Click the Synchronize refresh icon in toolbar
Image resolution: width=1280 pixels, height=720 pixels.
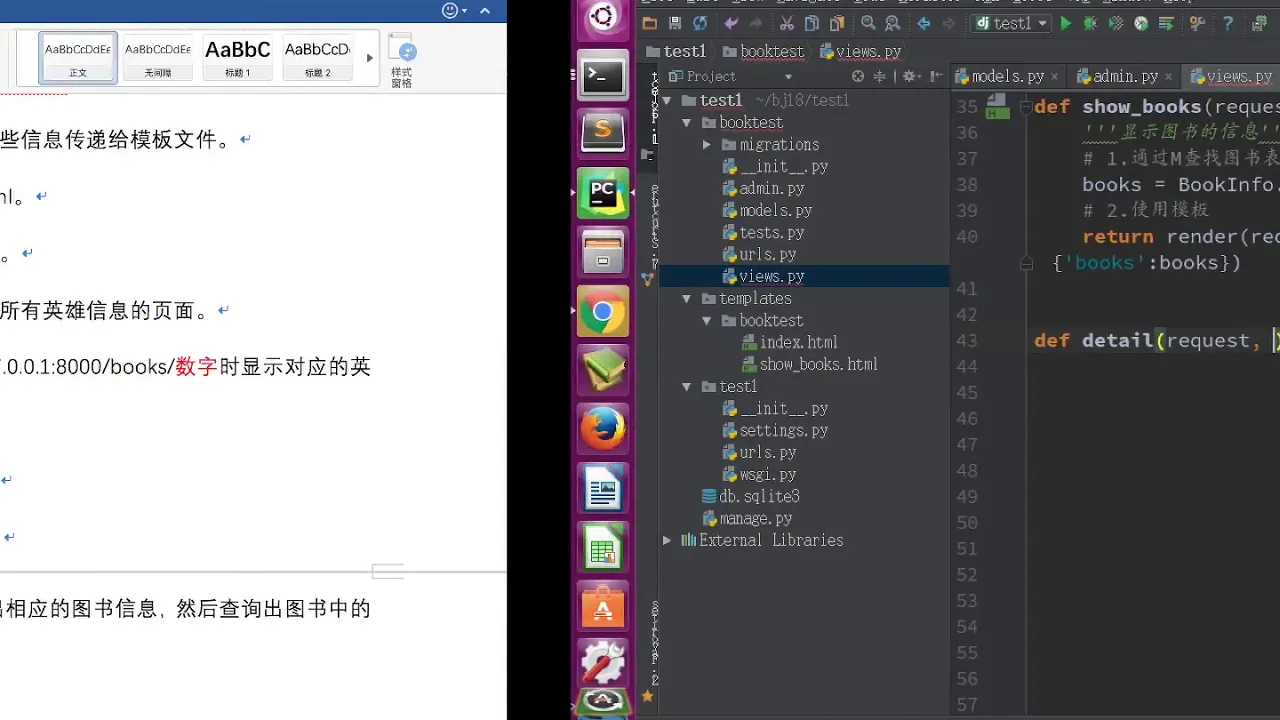point(700,23)
